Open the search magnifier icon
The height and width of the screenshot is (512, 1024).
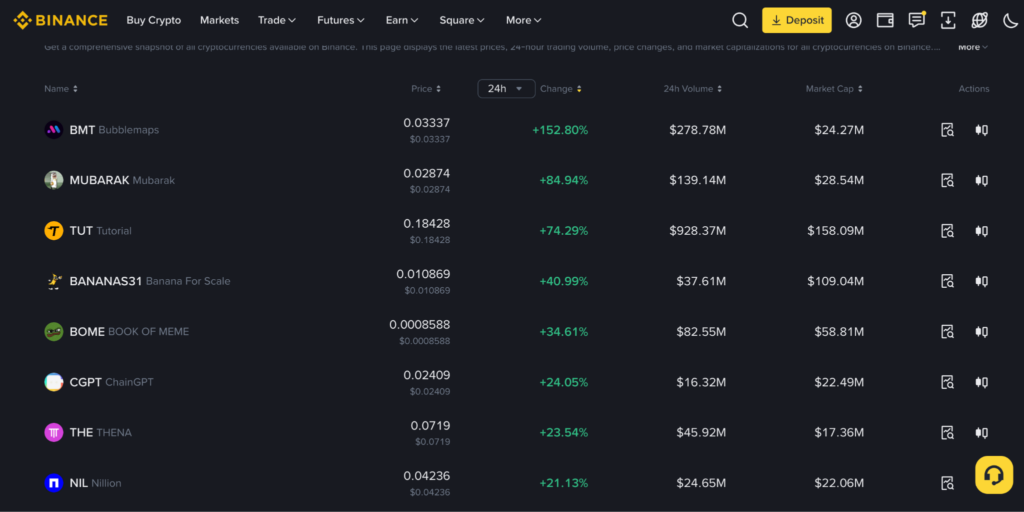(x=740, y=20)
